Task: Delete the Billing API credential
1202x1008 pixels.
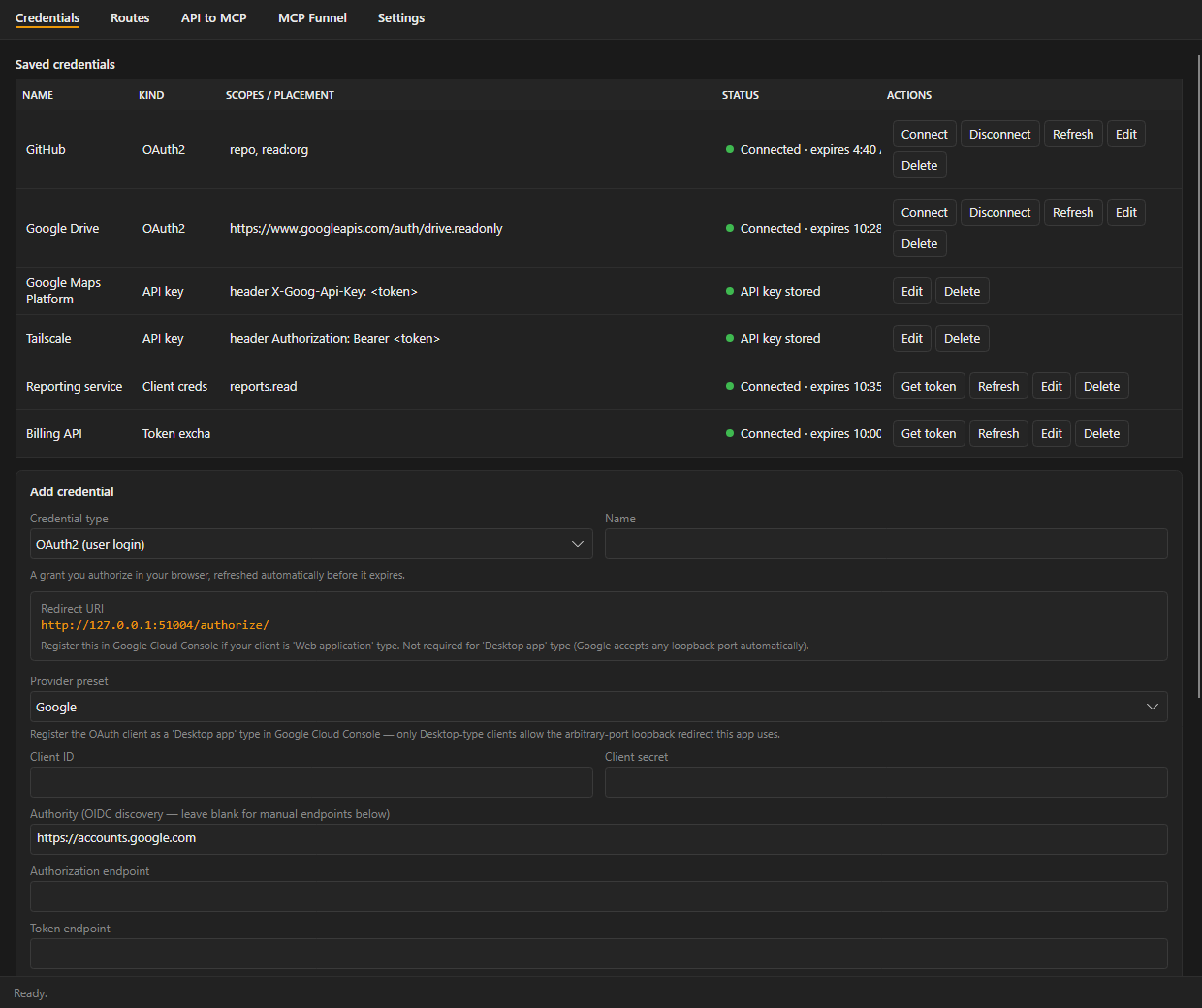Action: point(1102,433)
